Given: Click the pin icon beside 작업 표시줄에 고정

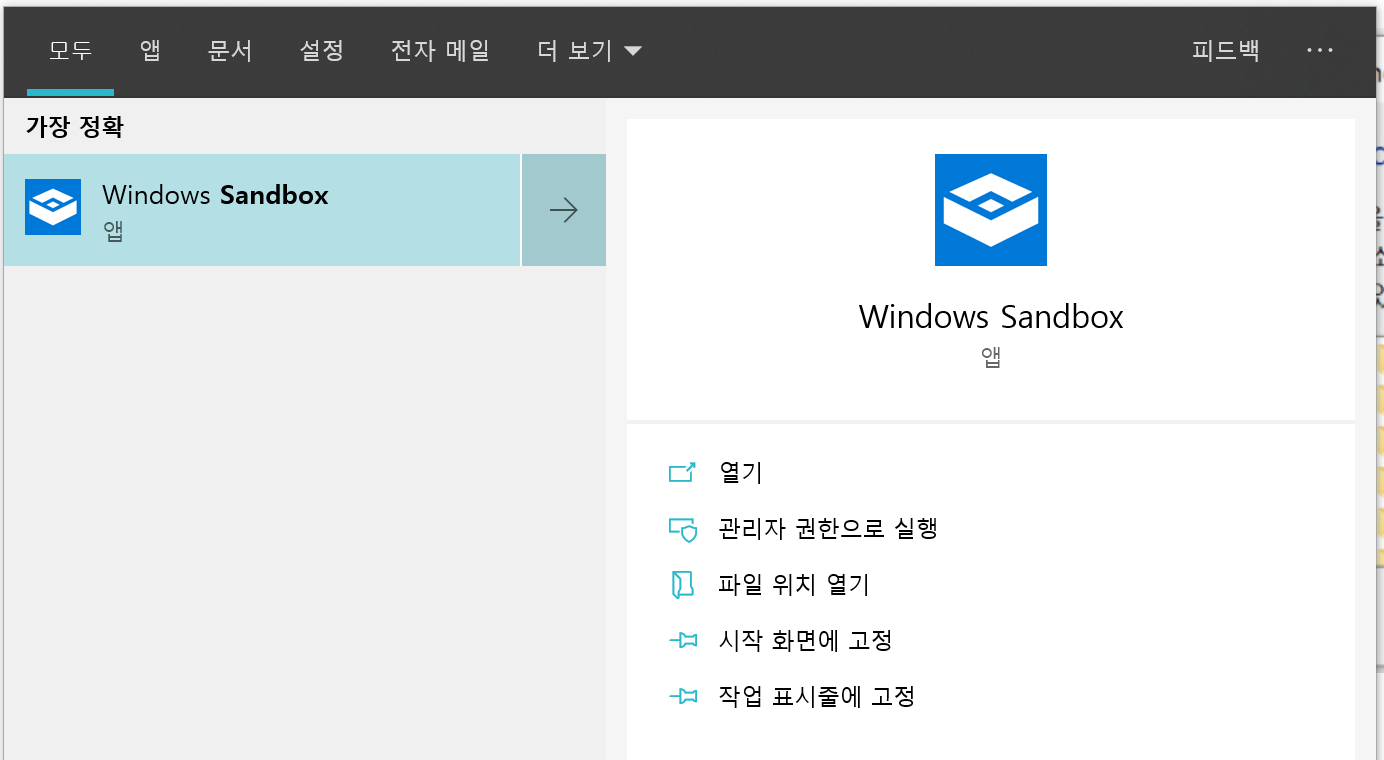Looking at the screenshot, I should [x=682, y=697].
